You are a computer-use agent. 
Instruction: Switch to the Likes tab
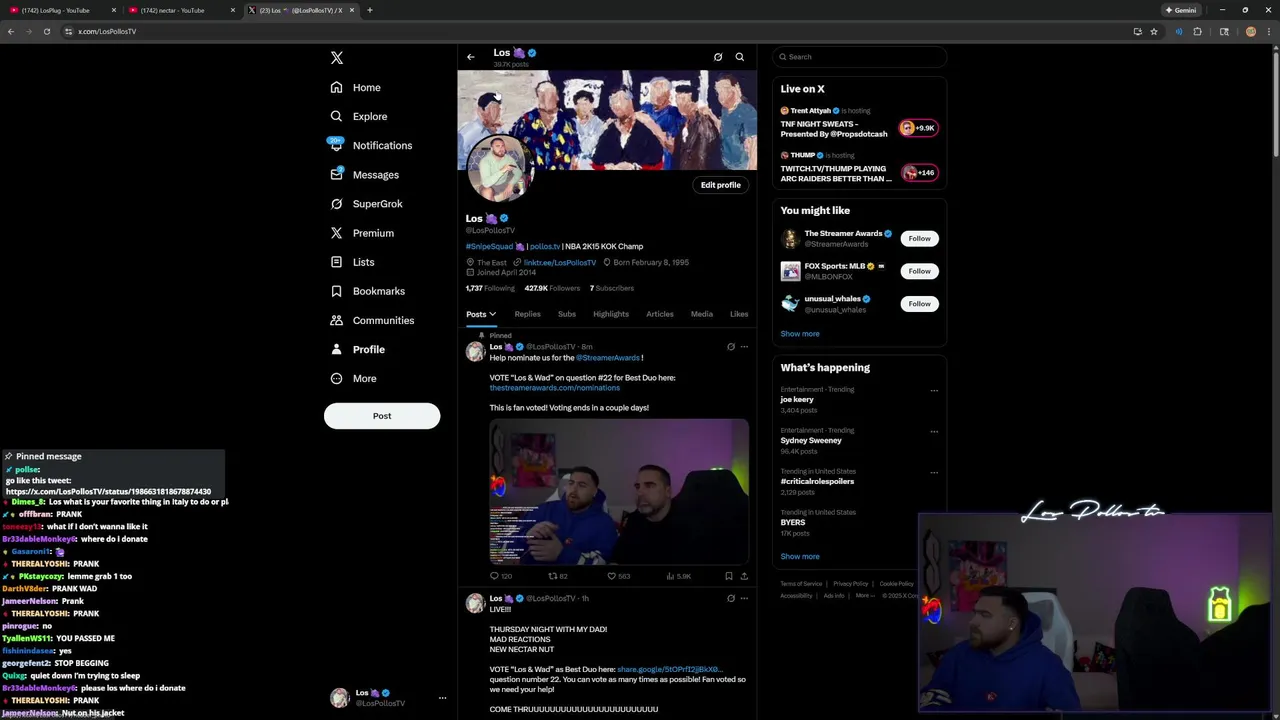click(739, 314)
